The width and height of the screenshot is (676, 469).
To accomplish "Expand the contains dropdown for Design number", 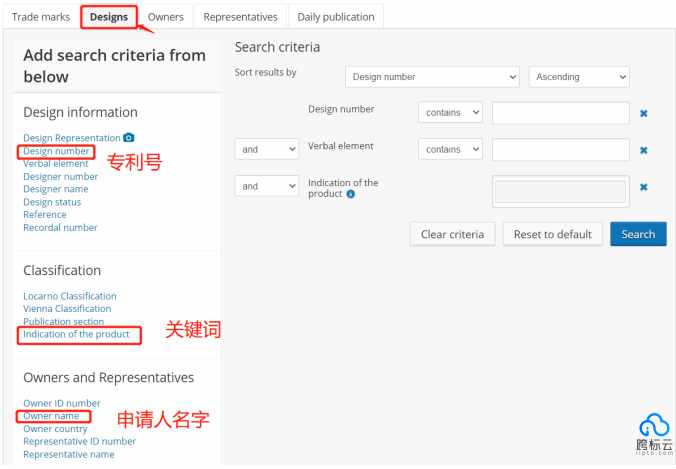I will 450,113.
